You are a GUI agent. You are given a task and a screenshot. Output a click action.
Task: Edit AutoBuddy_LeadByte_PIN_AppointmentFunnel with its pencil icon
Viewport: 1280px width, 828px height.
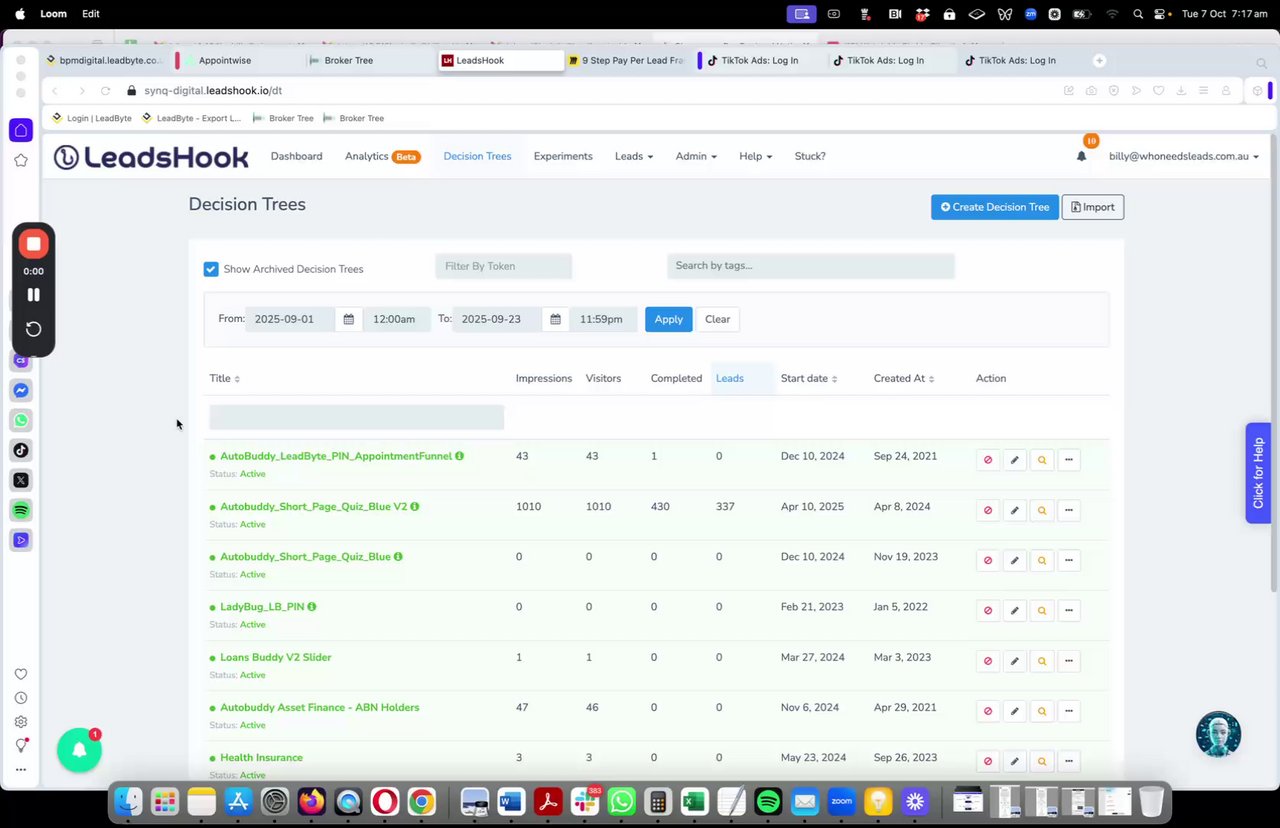pyautogui.click(x=1015, y=460)
